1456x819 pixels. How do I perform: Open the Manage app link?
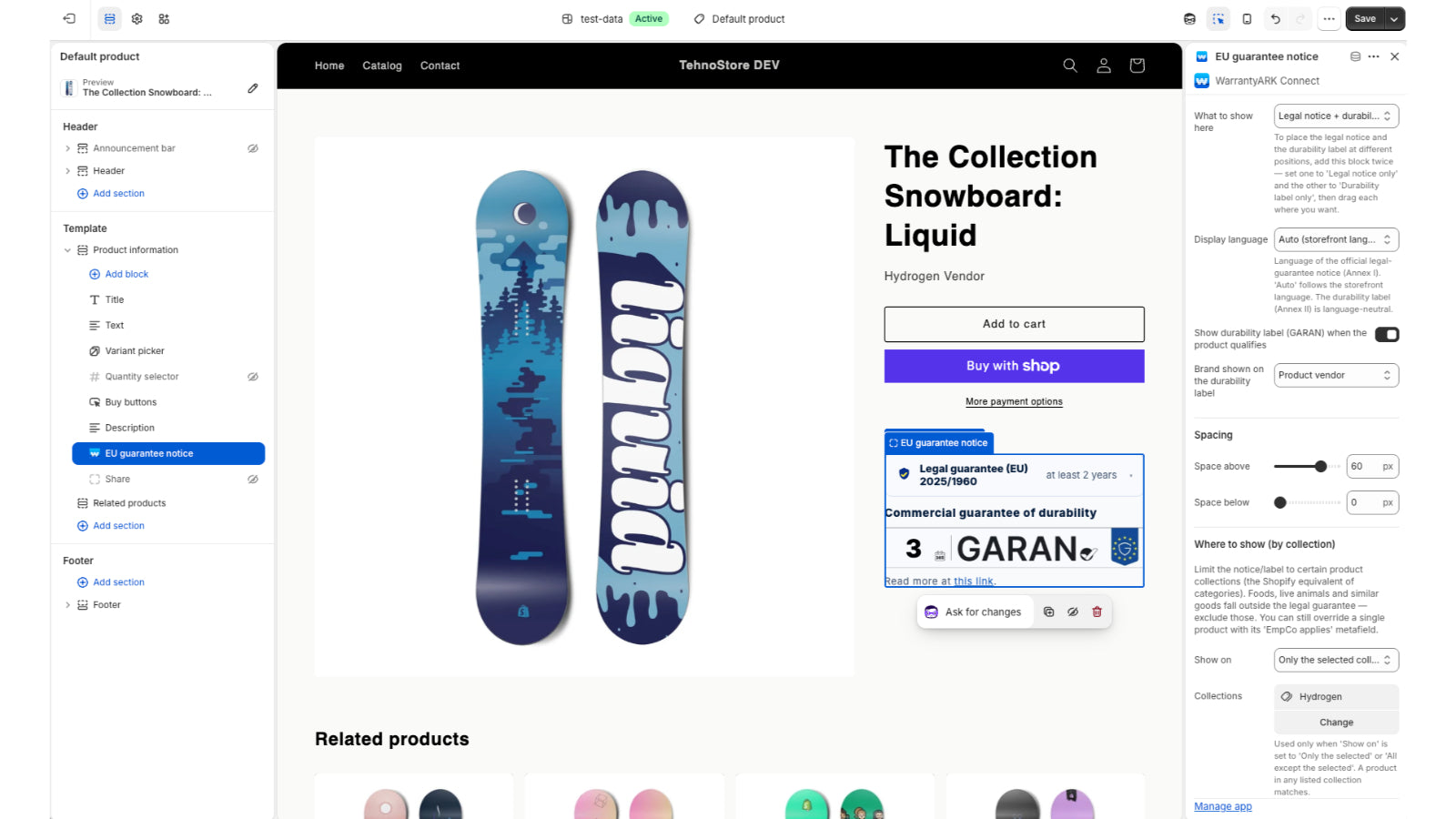[x=1223, y=806]
